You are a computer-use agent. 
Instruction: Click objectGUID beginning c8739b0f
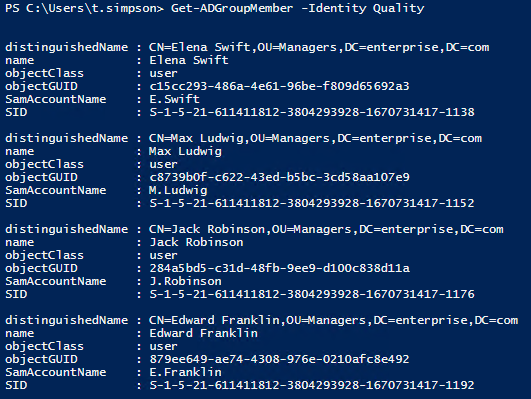[x=279, y=177]
